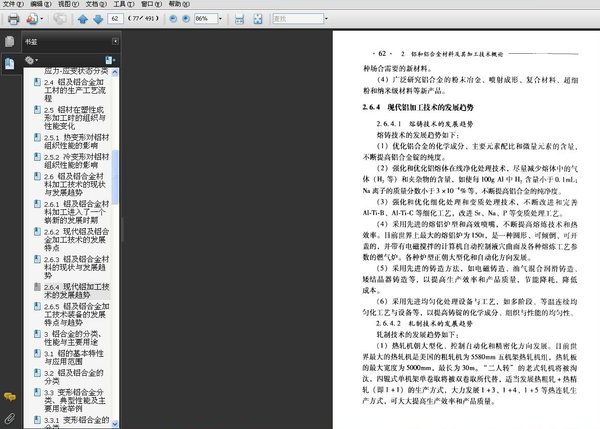Click the page number 62 in page header
600x429 pixels.
tap(382, 54)
